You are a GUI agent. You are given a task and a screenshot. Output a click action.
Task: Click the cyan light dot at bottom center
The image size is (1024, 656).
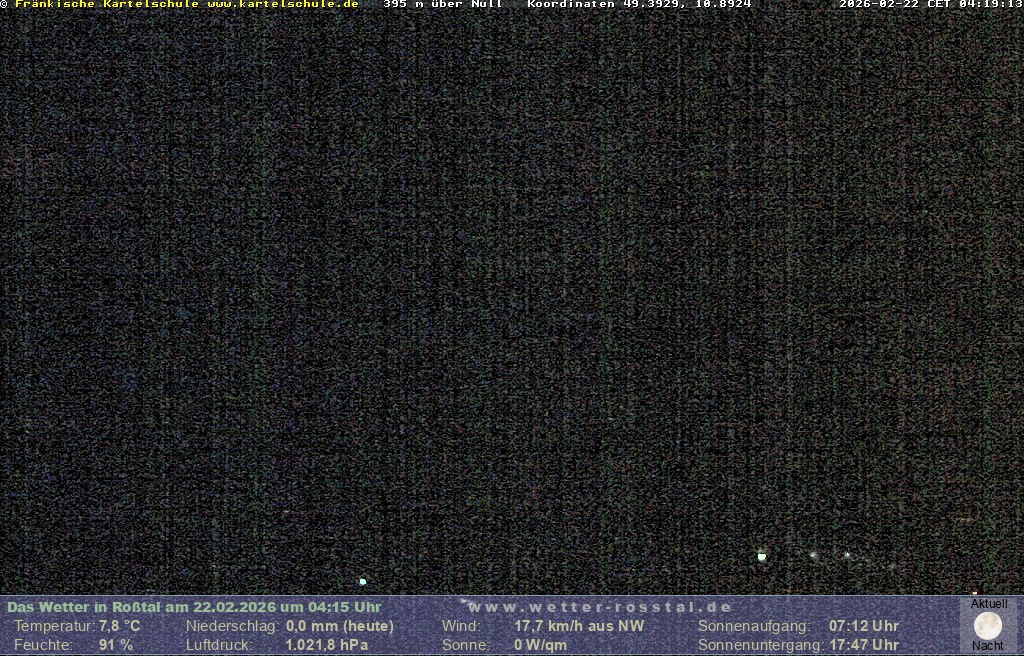[363, 581]
